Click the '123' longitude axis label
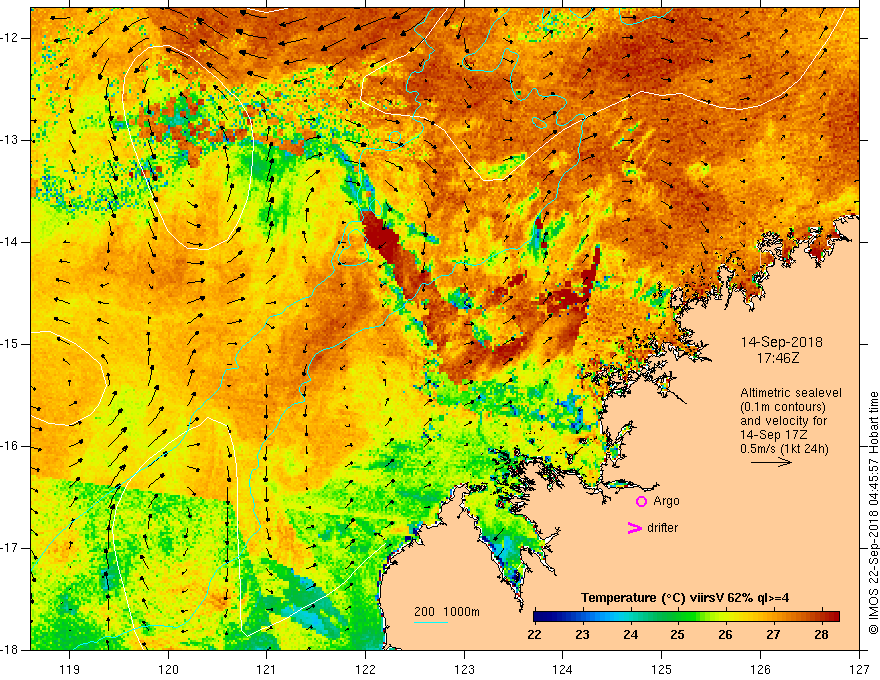The height and width of the screenshot is (680, 880). click(464, 669)
